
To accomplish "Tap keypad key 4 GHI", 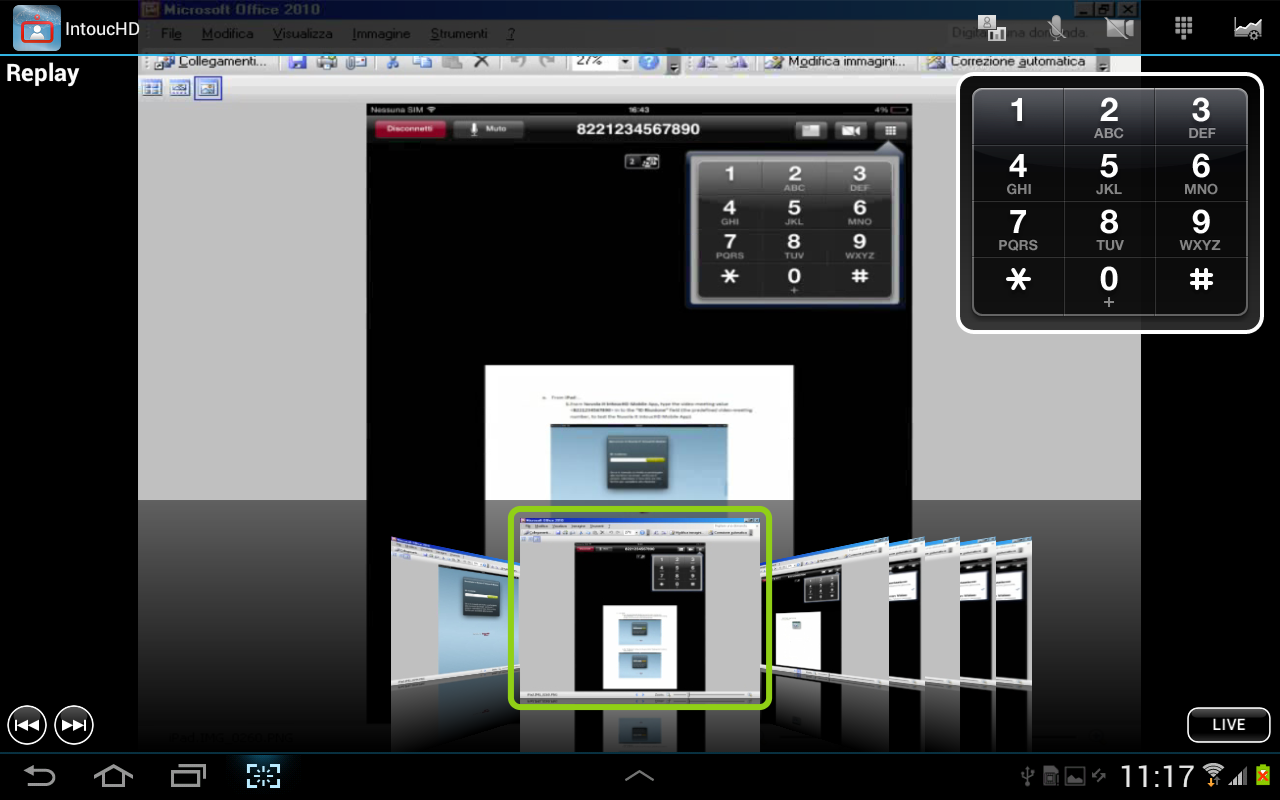I will click(x=1018, y=174).
